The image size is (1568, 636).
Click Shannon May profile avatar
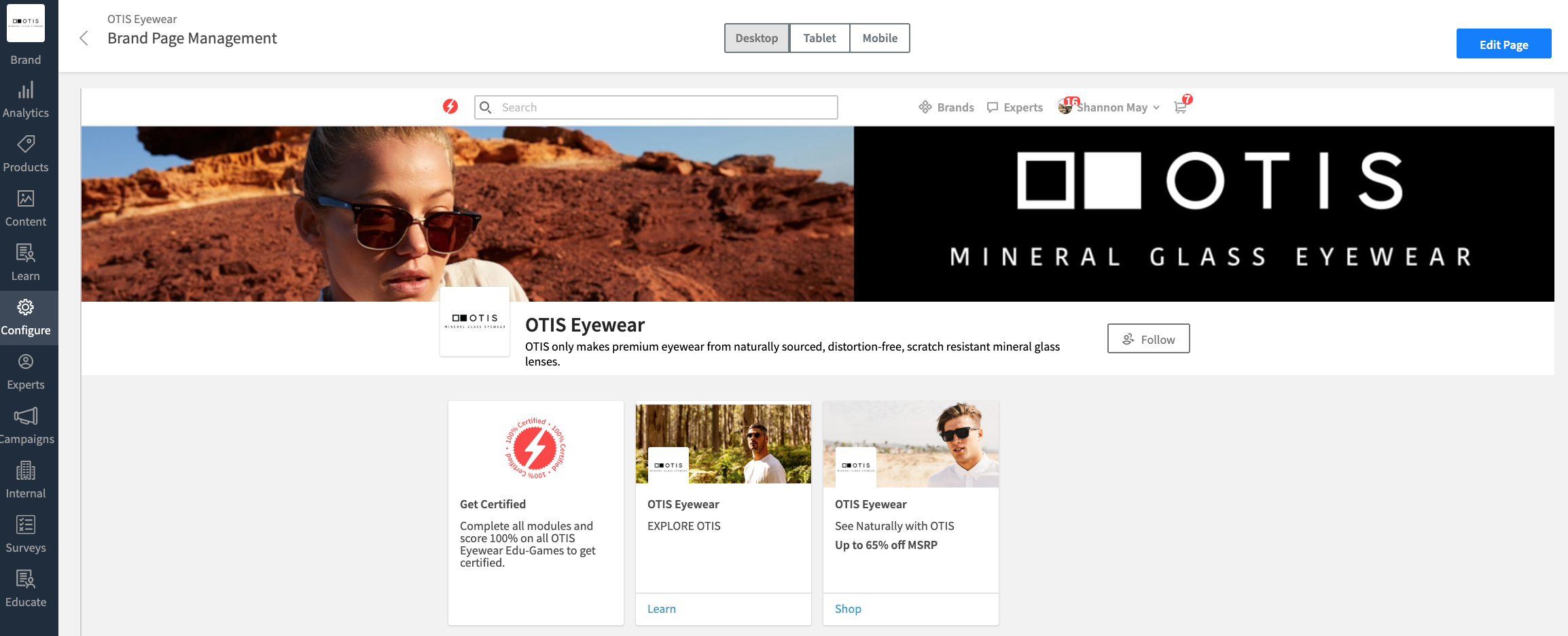click(x=1065, y=107)
